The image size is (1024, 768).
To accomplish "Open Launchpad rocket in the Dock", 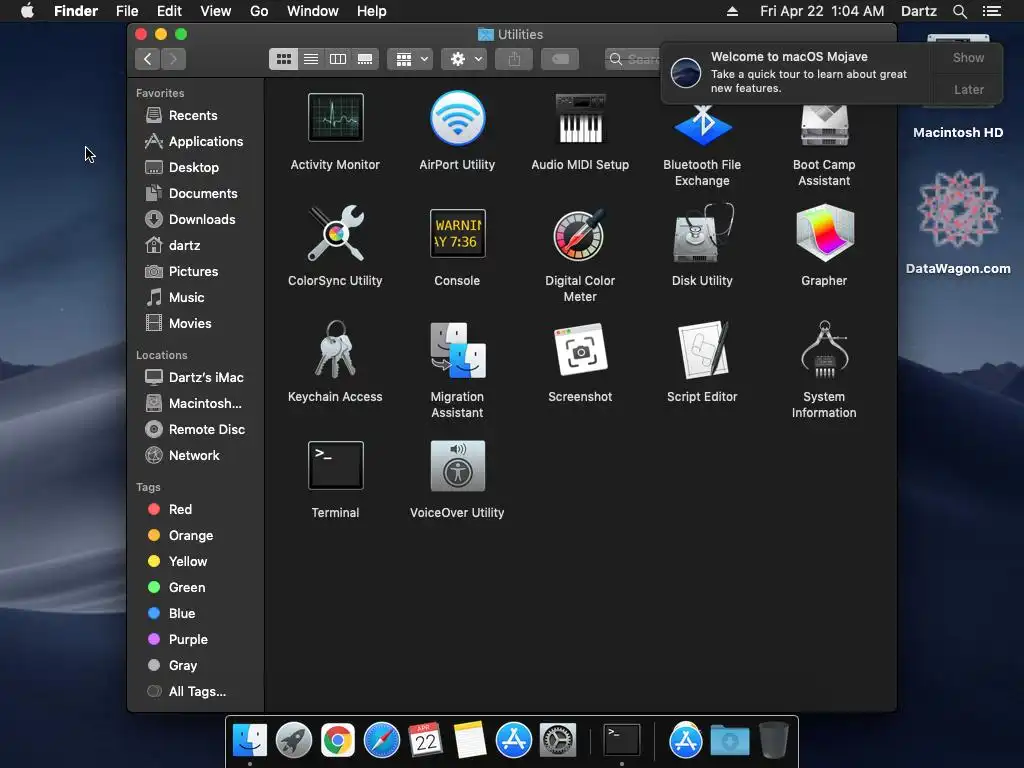I will pos(294,740).
